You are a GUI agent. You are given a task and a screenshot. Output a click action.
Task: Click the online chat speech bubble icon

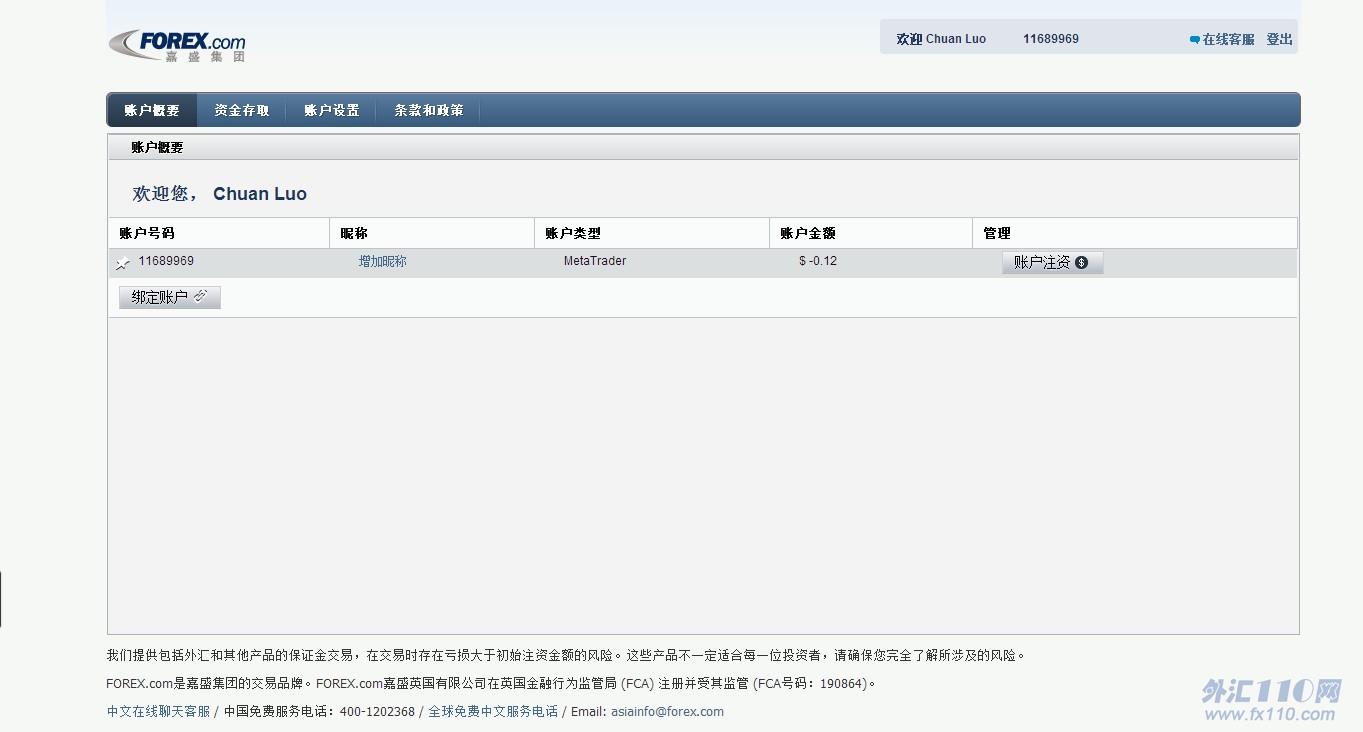click(1194, 40)
